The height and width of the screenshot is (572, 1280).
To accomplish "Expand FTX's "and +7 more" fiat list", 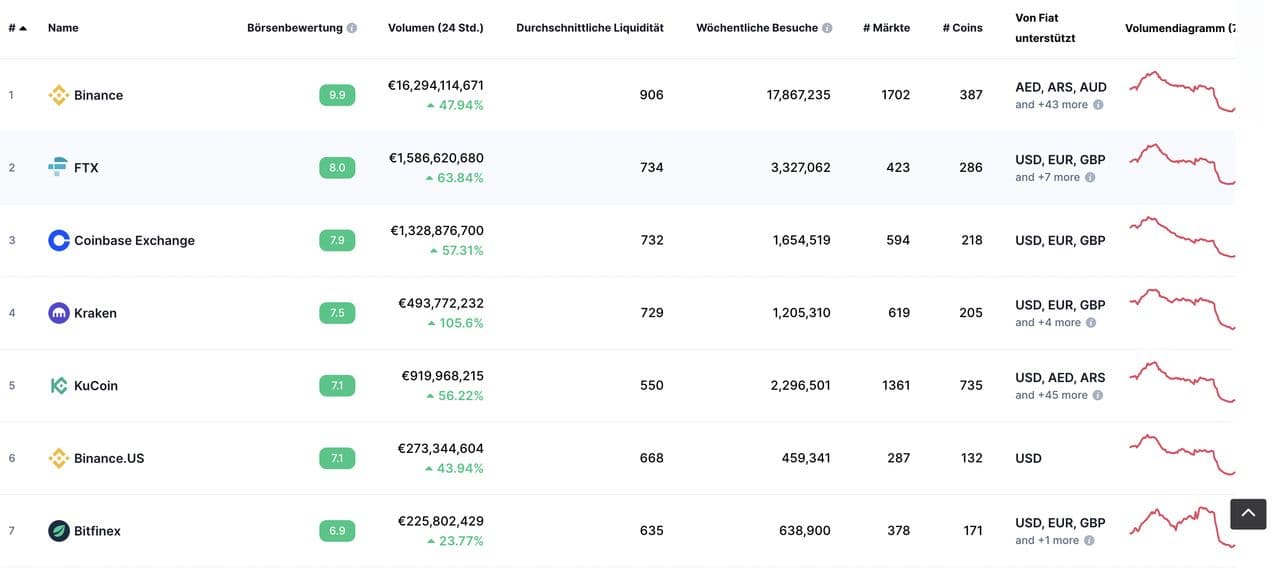I will point(1047,177).
